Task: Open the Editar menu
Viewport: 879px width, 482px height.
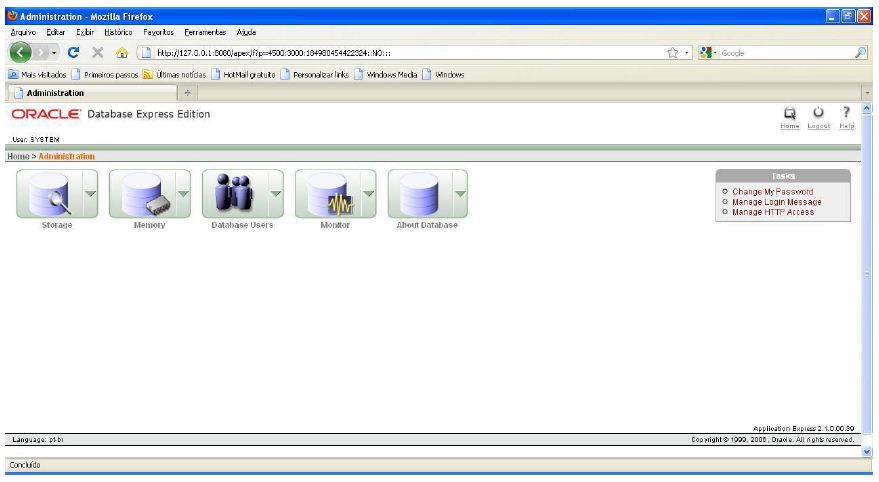Action: (x=55, y=33)
